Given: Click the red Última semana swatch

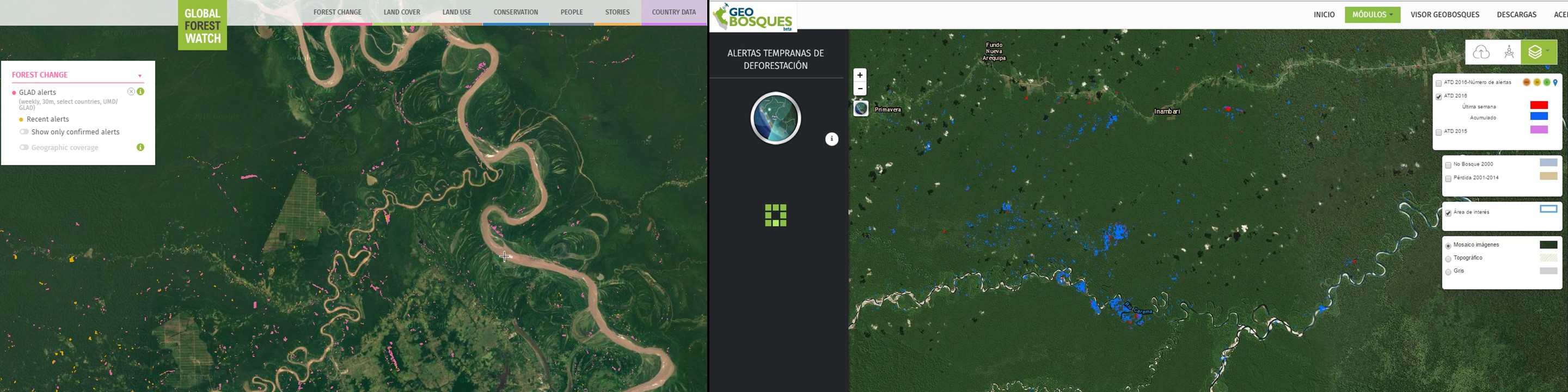Looking at the screenshot, I should tap(1538, 105).
